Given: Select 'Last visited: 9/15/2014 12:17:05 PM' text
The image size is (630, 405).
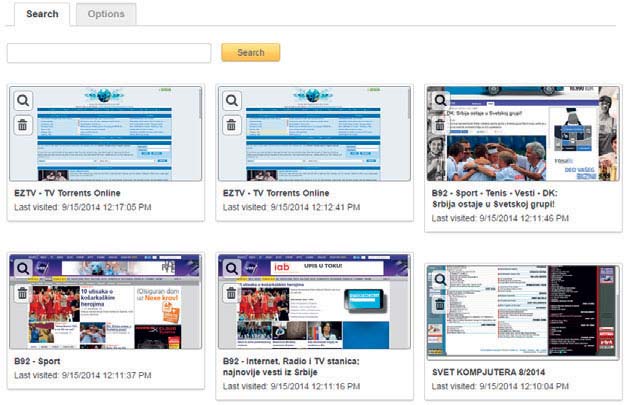Looking at the screenshot, I should click(x=83, y=207).
